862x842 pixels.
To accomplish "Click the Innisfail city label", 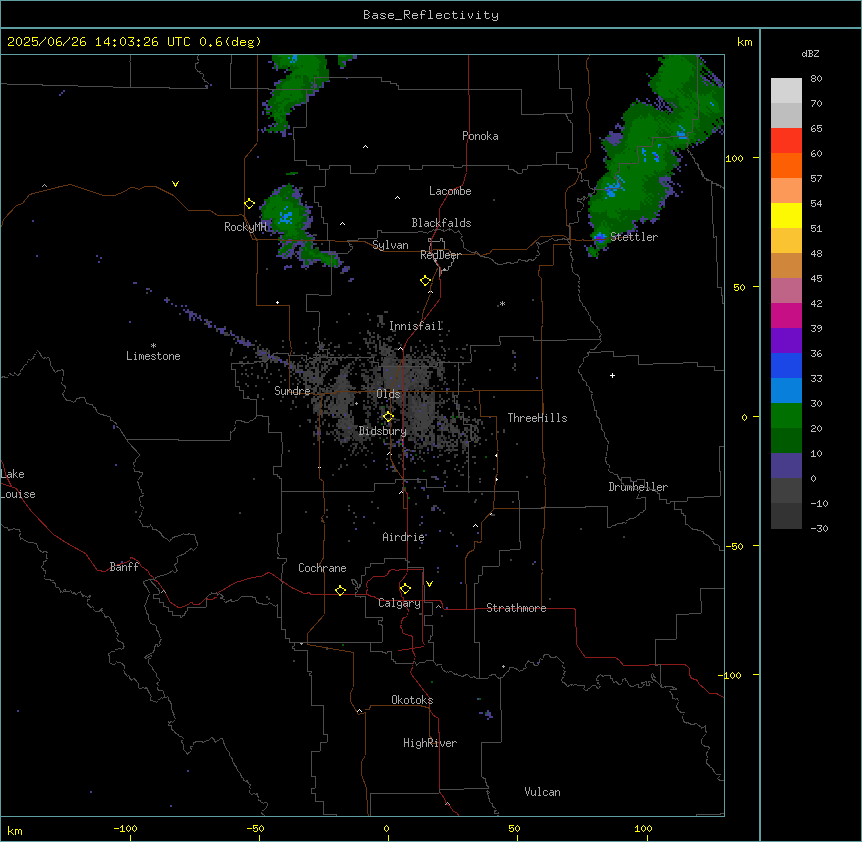I will 416,326.
